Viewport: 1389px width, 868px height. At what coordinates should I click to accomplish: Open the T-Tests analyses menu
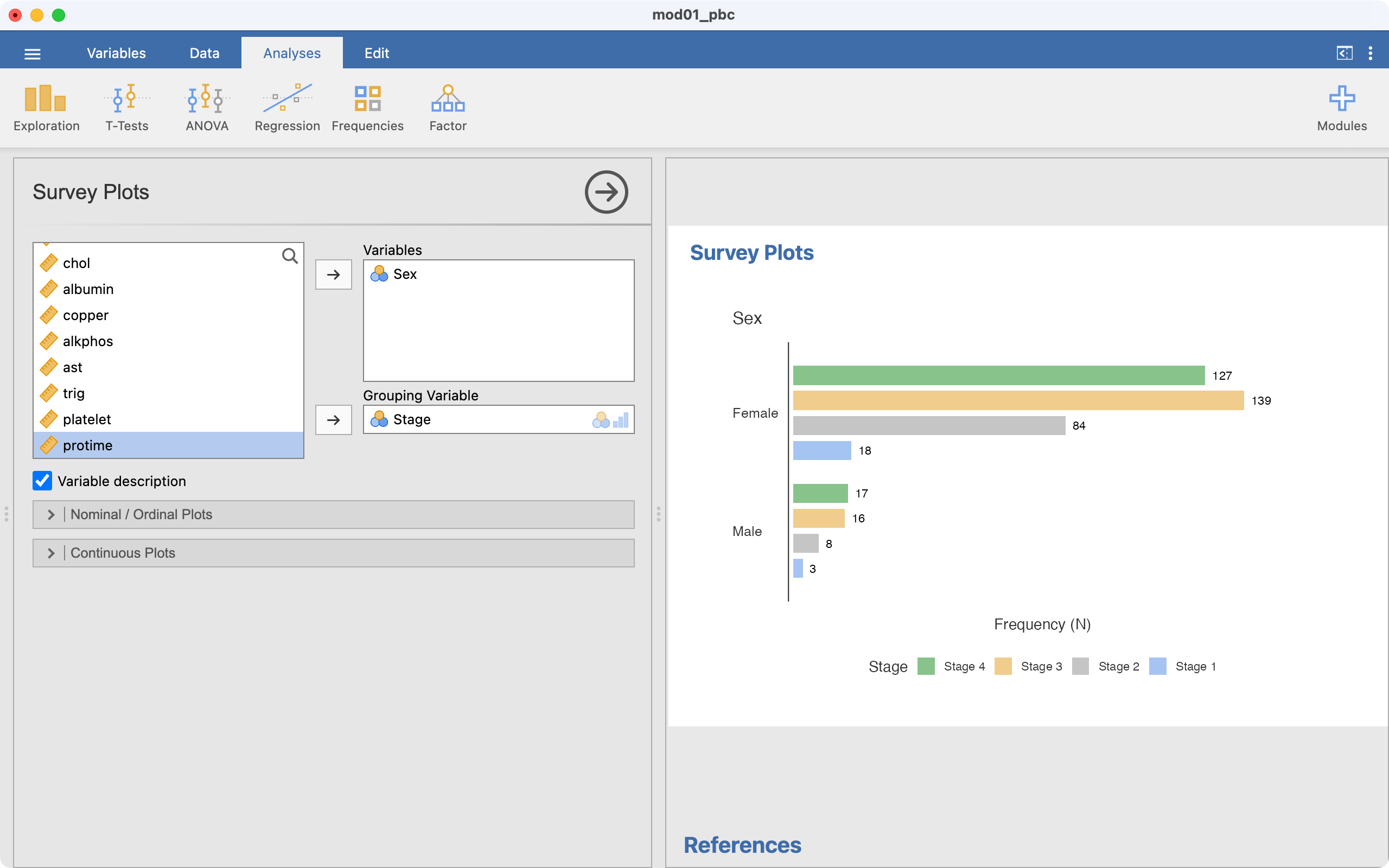point(126,108)
